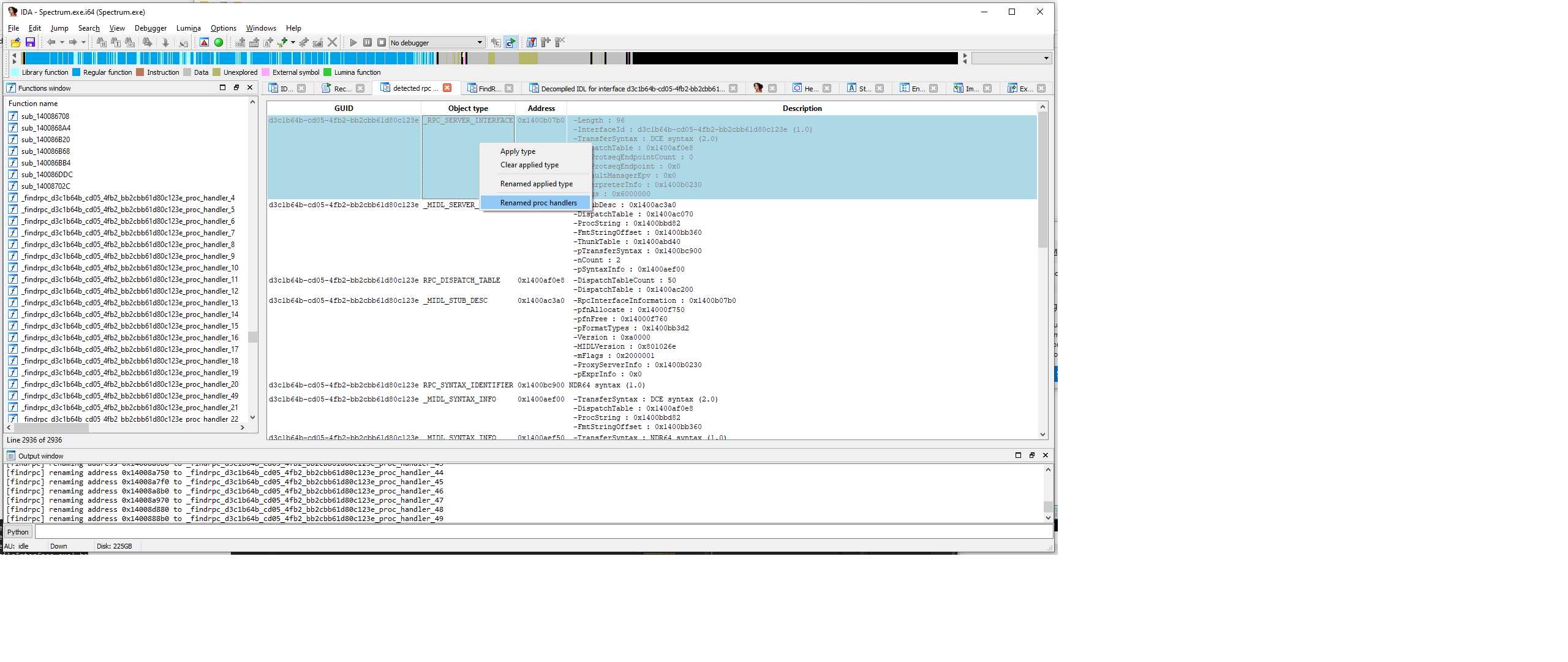
Task: Click the breakpoint list icon
Action: coord(531,42)
